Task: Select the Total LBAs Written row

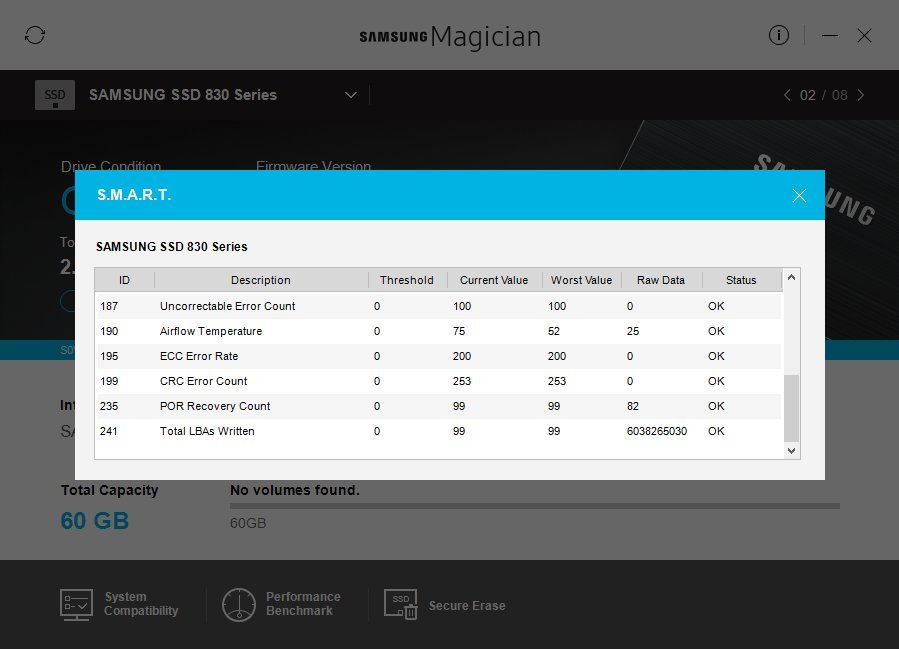Action: [438, 431]
